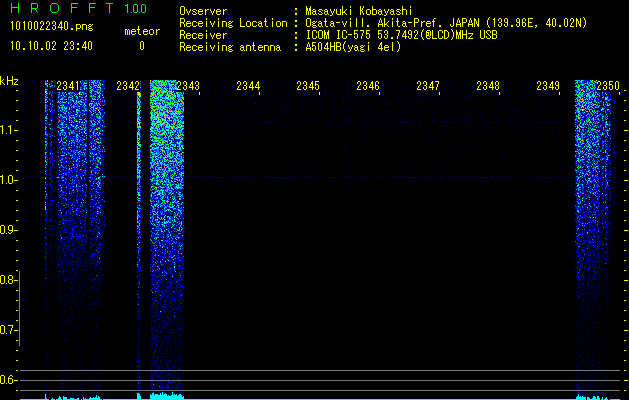Click the meteor count value 0
The width and height of the screenshot is (629, 400).
coord(142,46)
